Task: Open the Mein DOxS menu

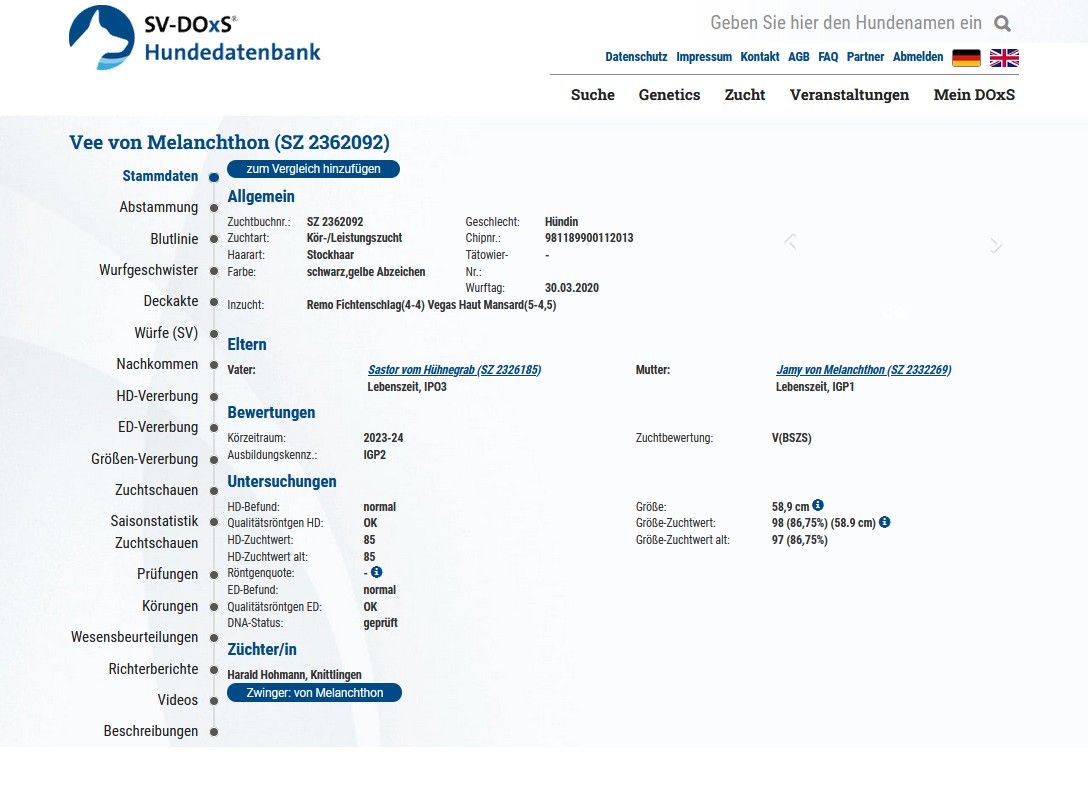Action: (x=974, y=95)
